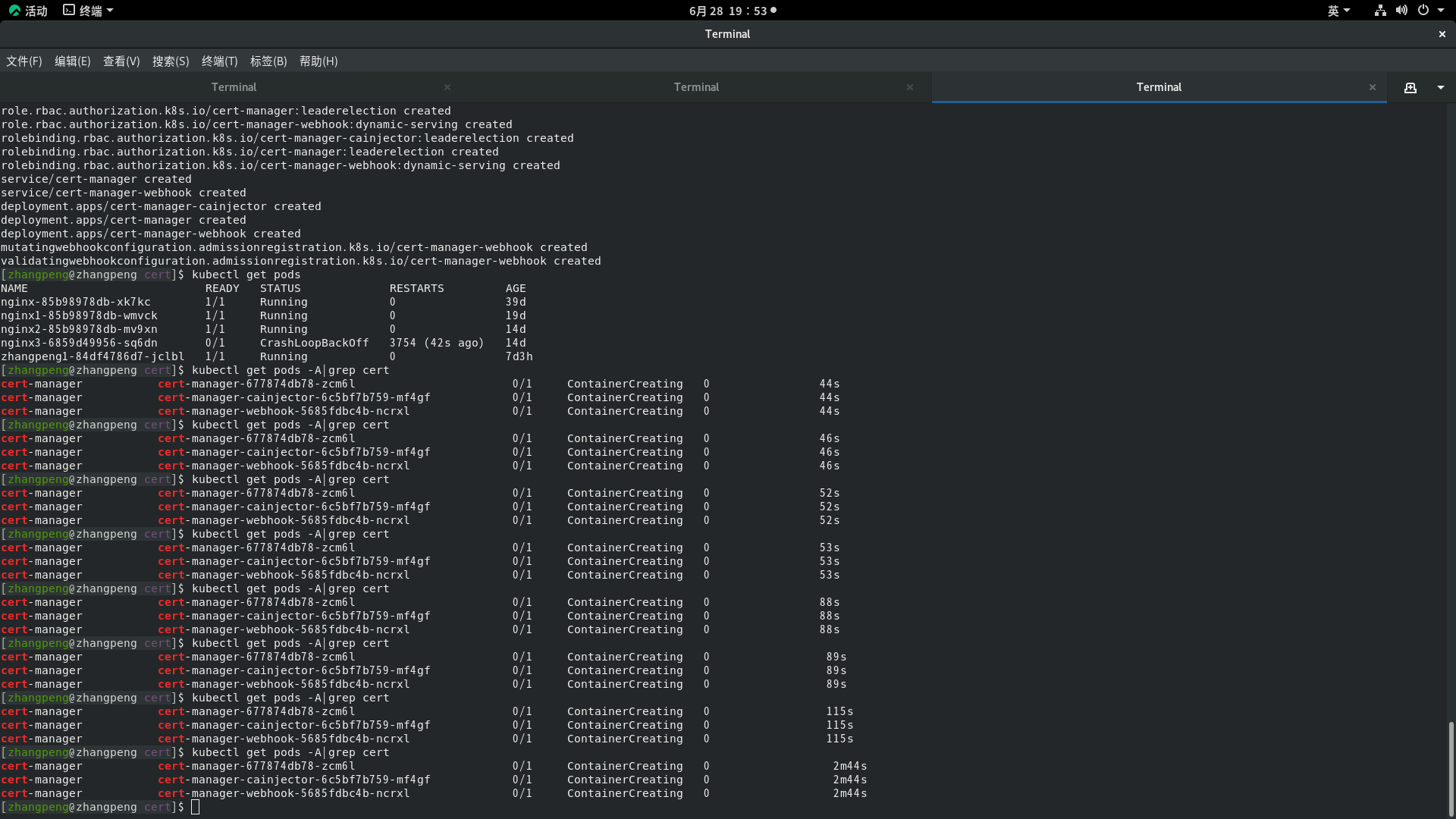Open the 搜索(S) menu
The width and height of the screenshot is (1456, 819).
click(171, 61)
